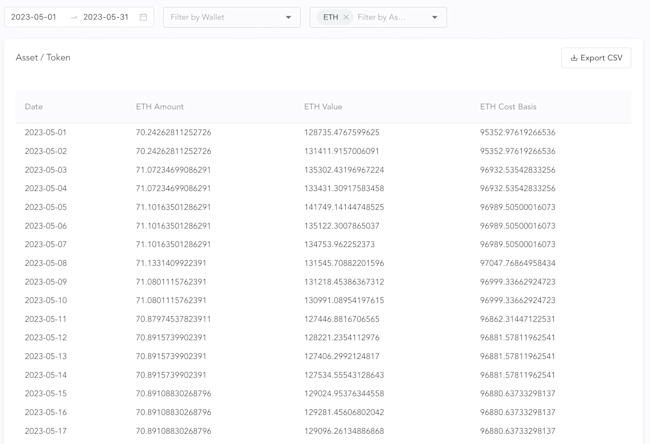This screenshot has height=444, width=650.
Task: Click ETH value 127406.2992124817
Action: [x=342, y=356]
